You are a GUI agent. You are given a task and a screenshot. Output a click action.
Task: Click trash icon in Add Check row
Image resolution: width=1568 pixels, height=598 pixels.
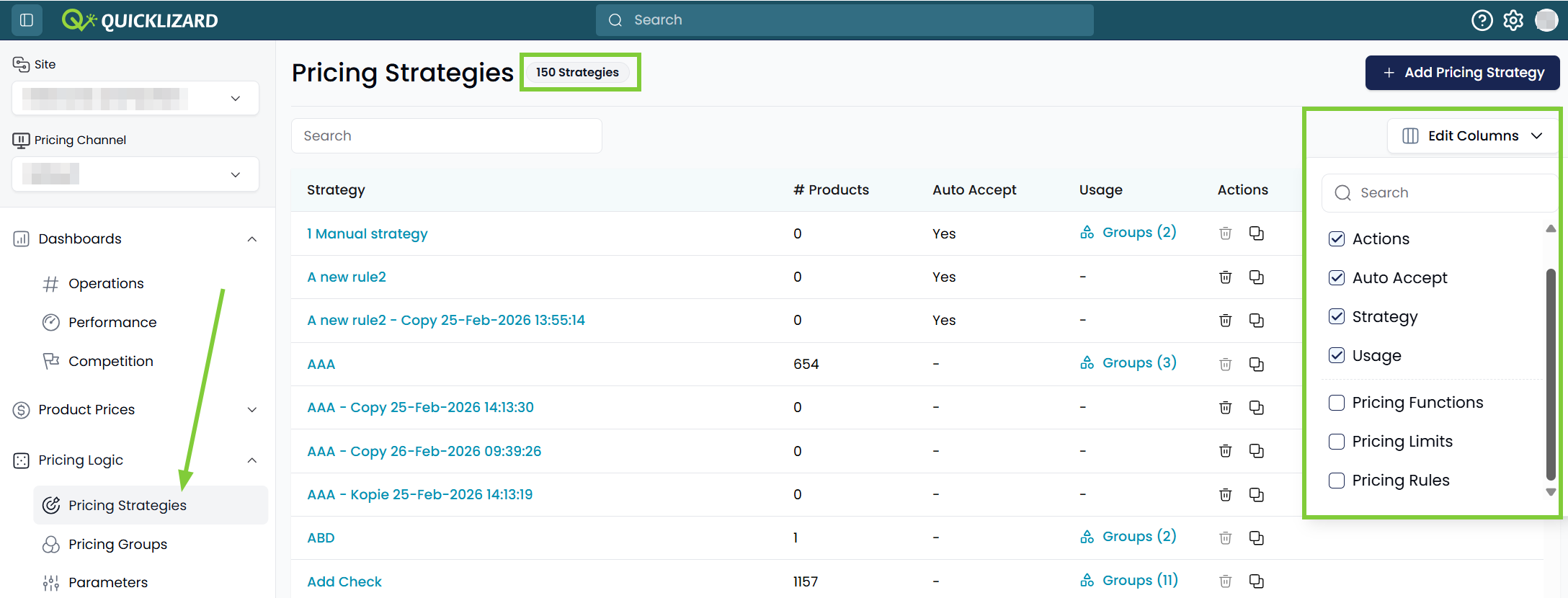click(1225, 581)
